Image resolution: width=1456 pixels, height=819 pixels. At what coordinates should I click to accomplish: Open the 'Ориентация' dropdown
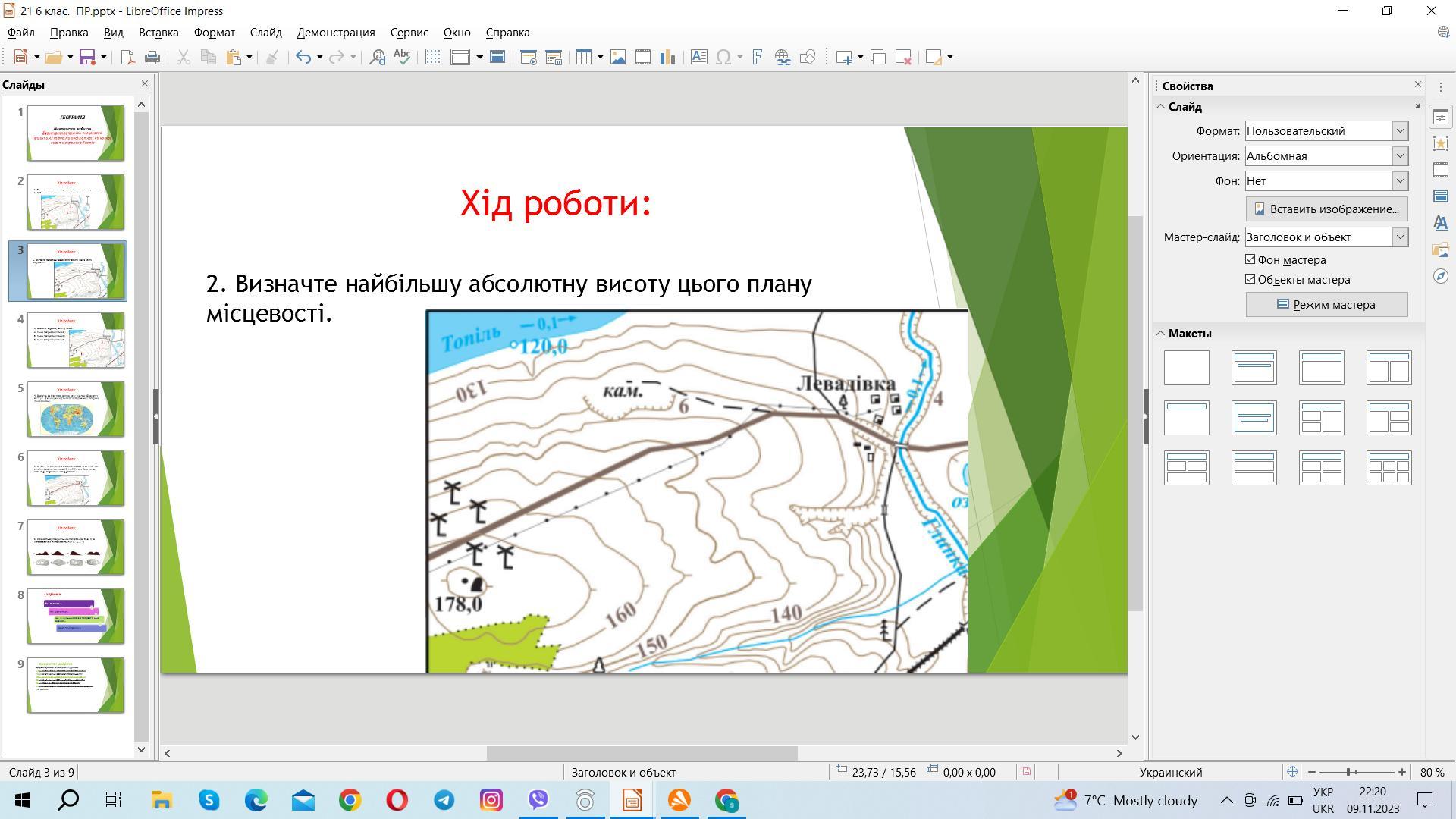1400,156
